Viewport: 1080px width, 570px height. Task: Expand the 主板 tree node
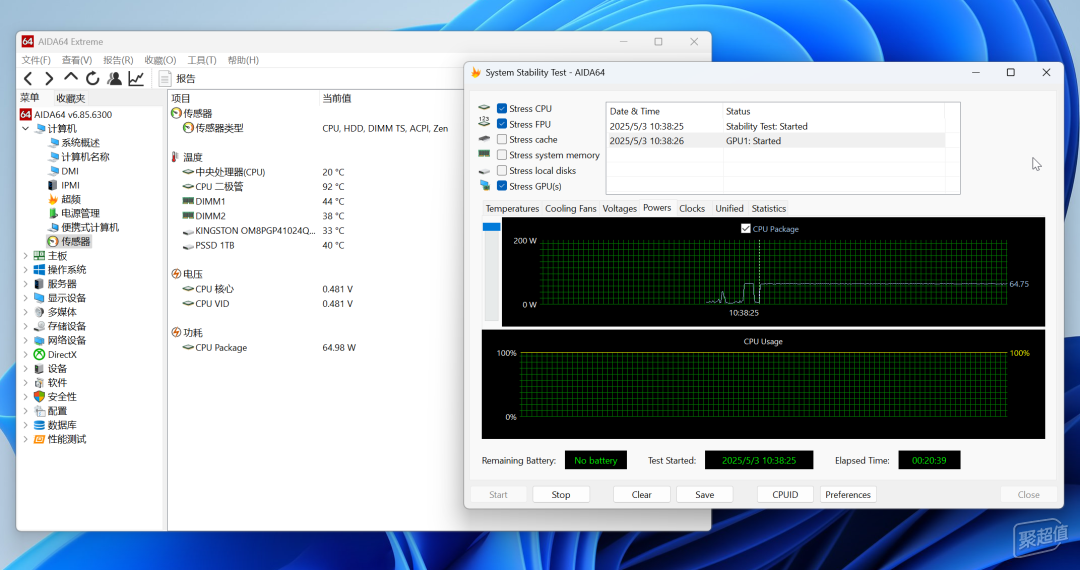25,255
